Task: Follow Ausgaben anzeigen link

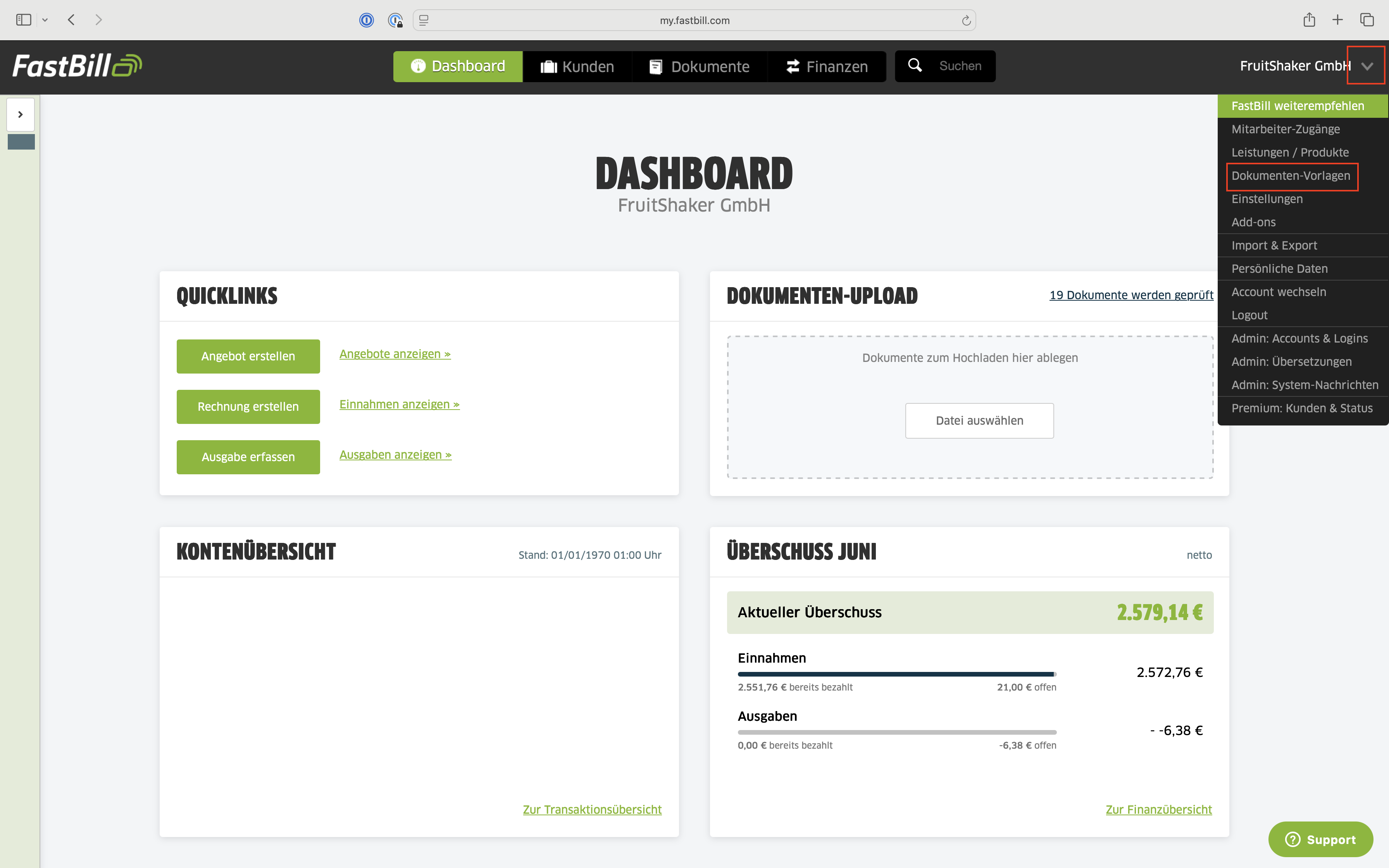Action: (x=395, y=455)
